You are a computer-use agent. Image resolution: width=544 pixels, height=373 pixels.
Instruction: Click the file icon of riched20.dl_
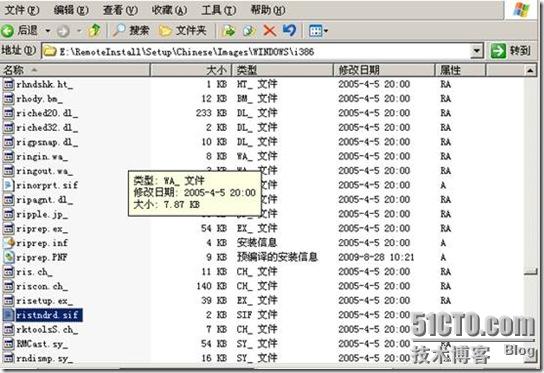[x=8, y=113]
